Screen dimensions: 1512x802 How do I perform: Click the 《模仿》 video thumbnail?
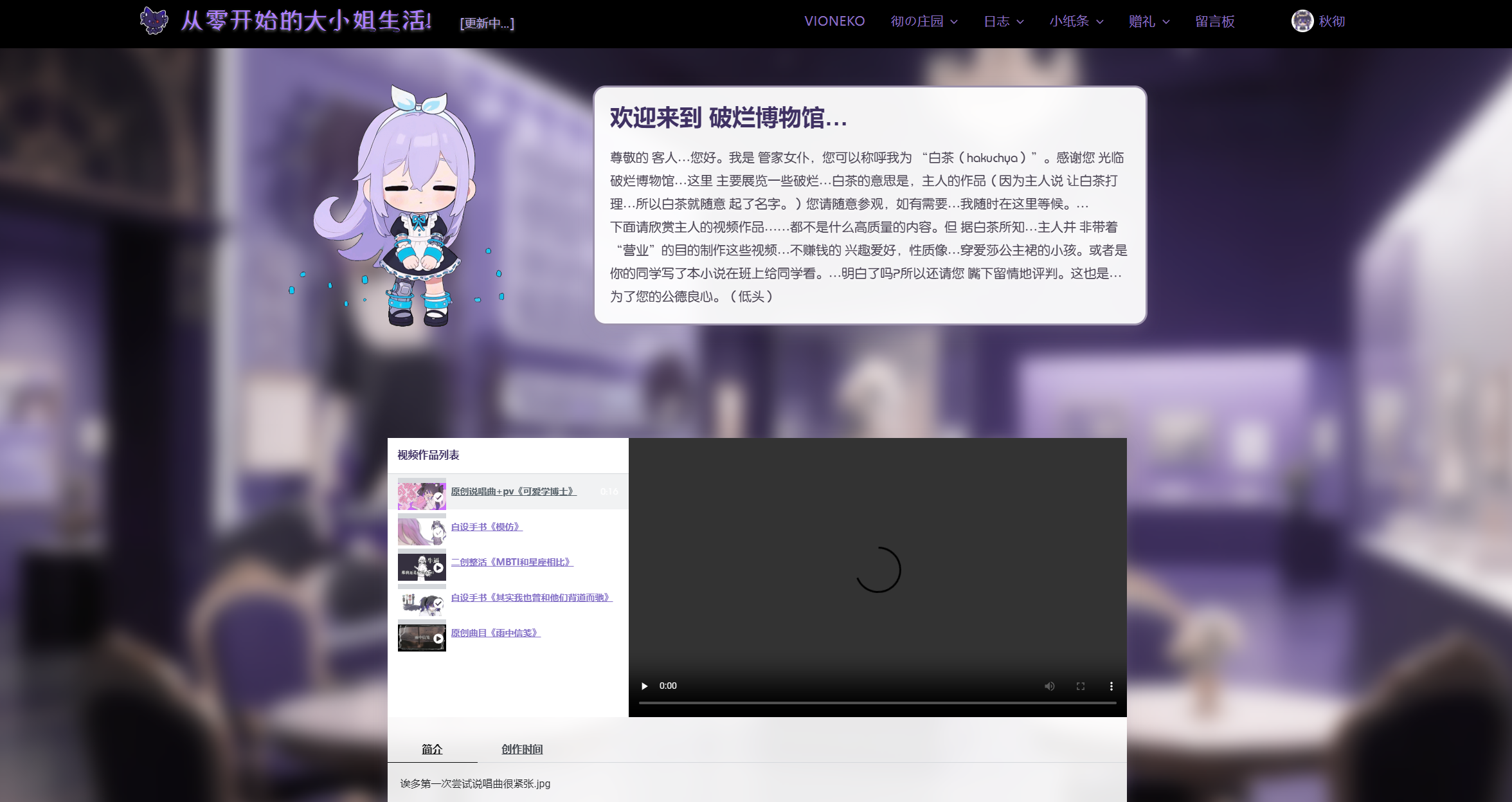422,531
